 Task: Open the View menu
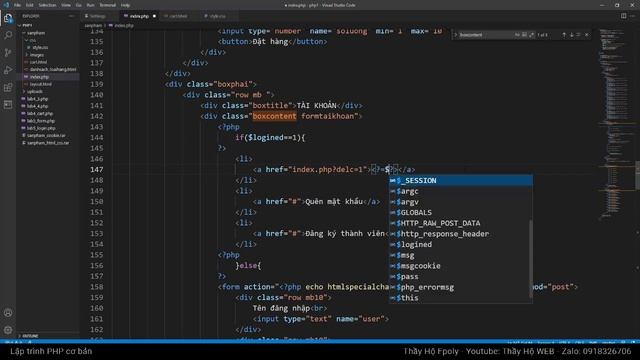66,5
